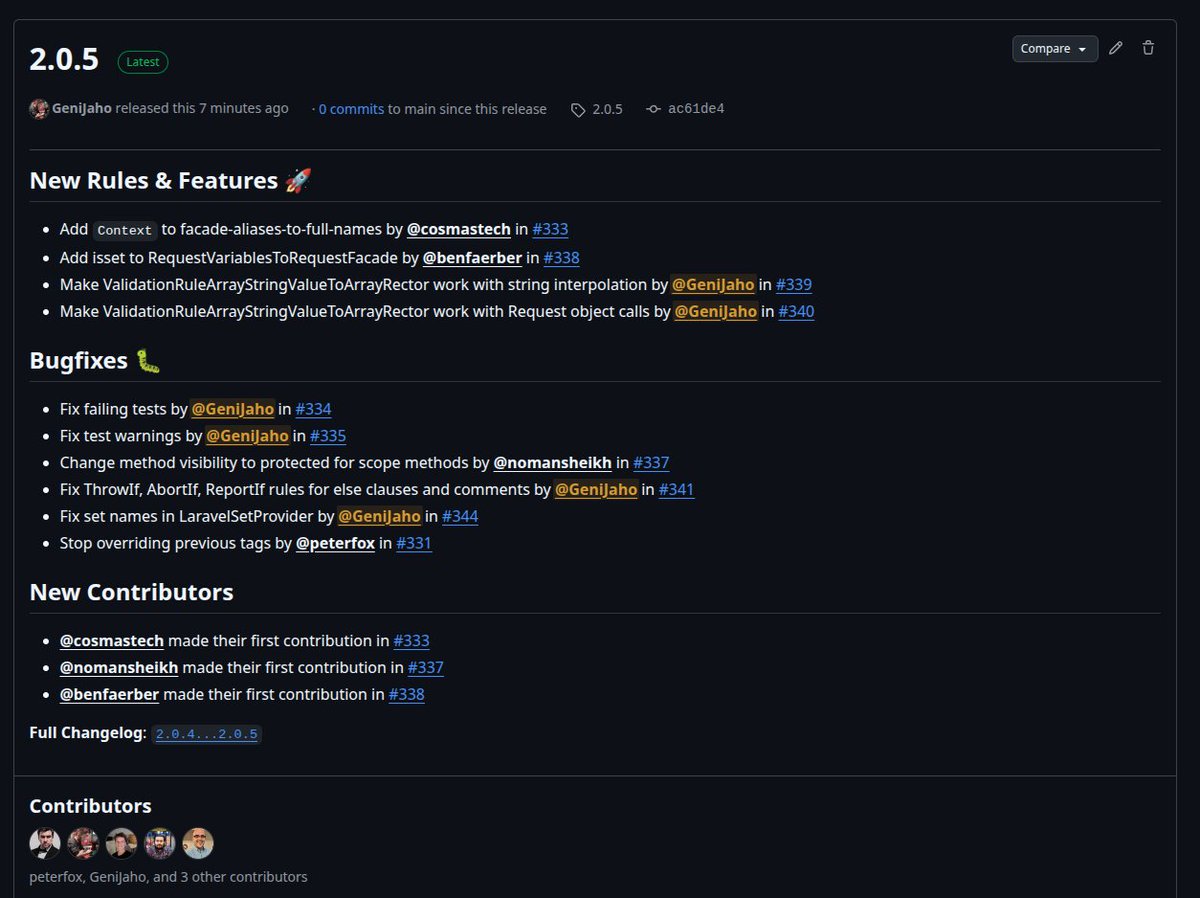Open pull request #344 link
Image resolution: width=1200 pixels, height=898 pixels.
(x=460, y=516)
